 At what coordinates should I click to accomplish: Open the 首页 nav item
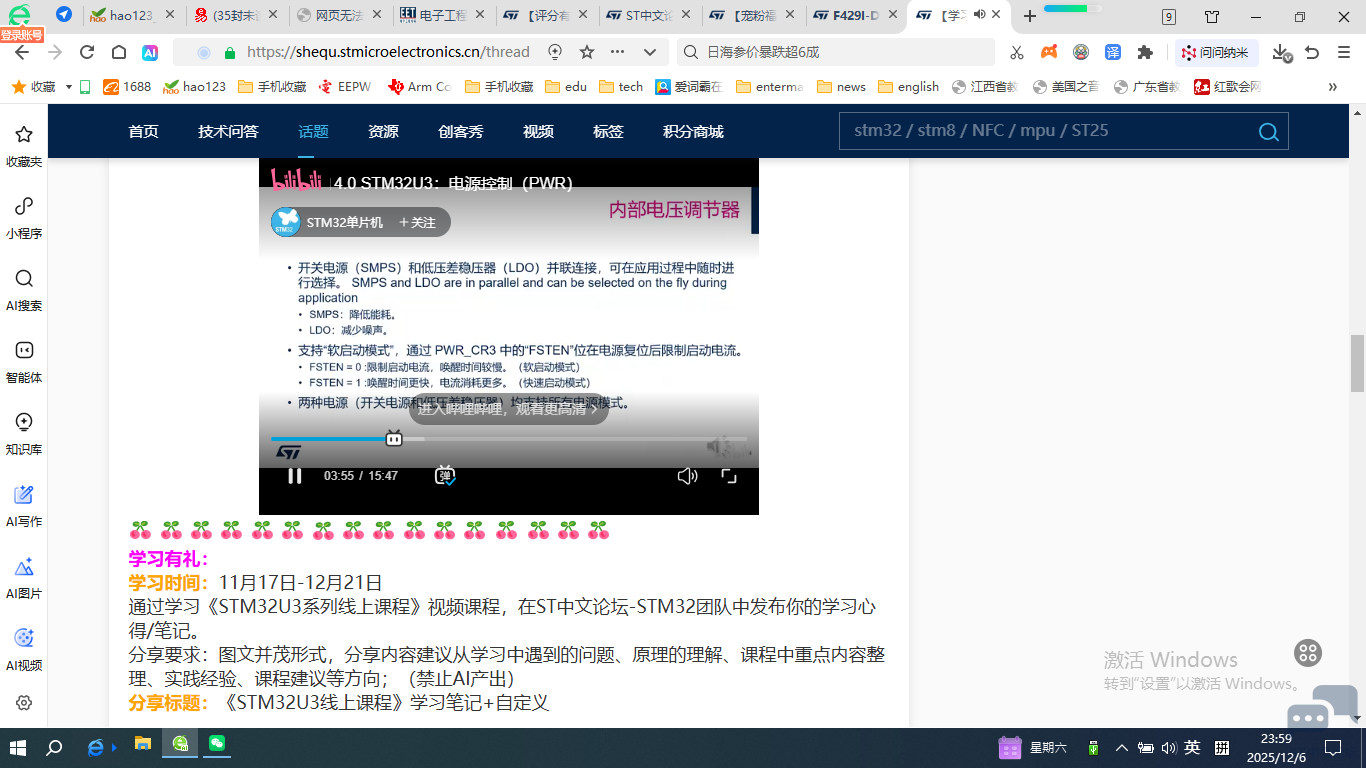pos(143,131)
